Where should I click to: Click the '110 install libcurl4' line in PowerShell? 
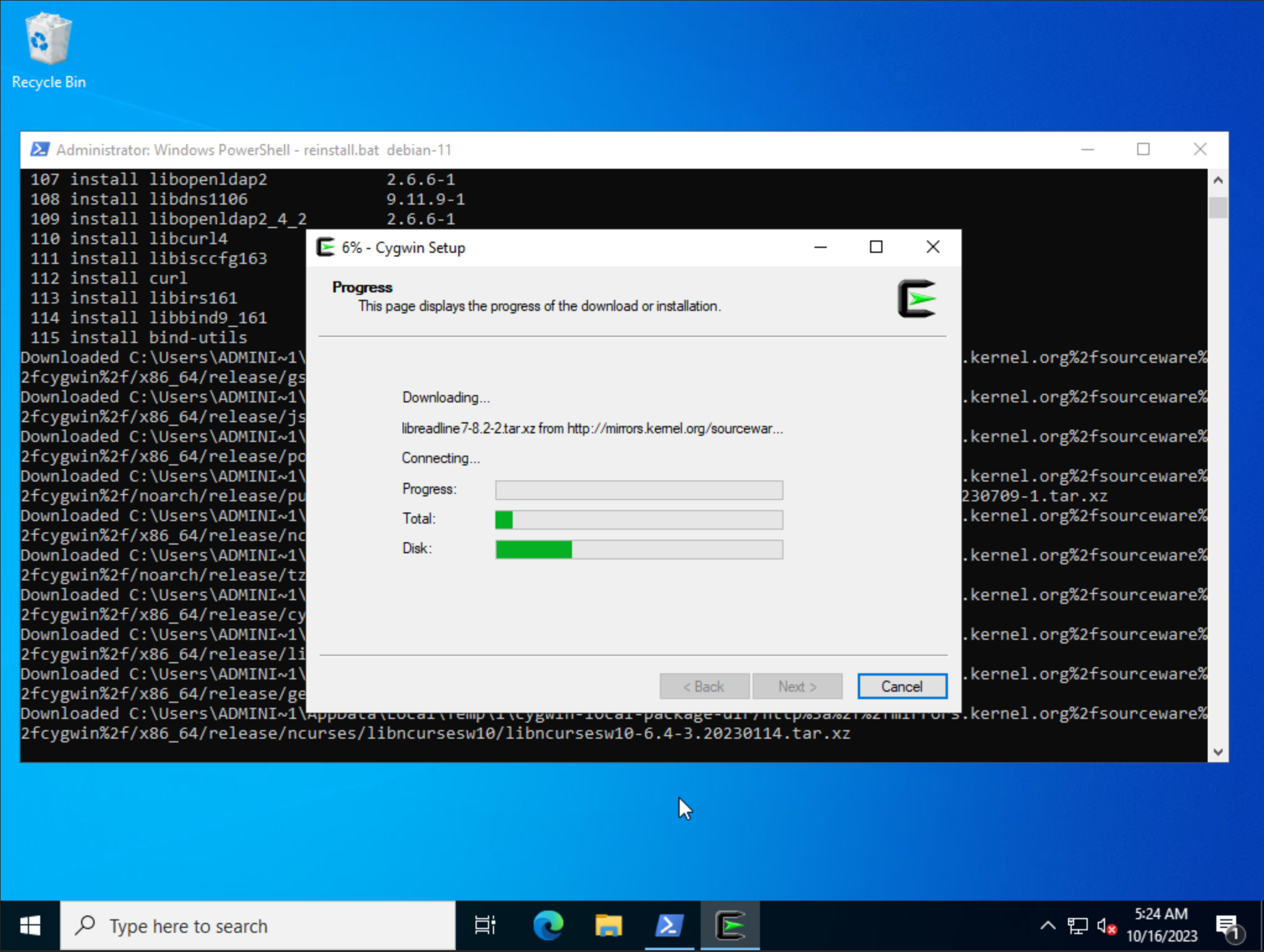pos(129,239)
